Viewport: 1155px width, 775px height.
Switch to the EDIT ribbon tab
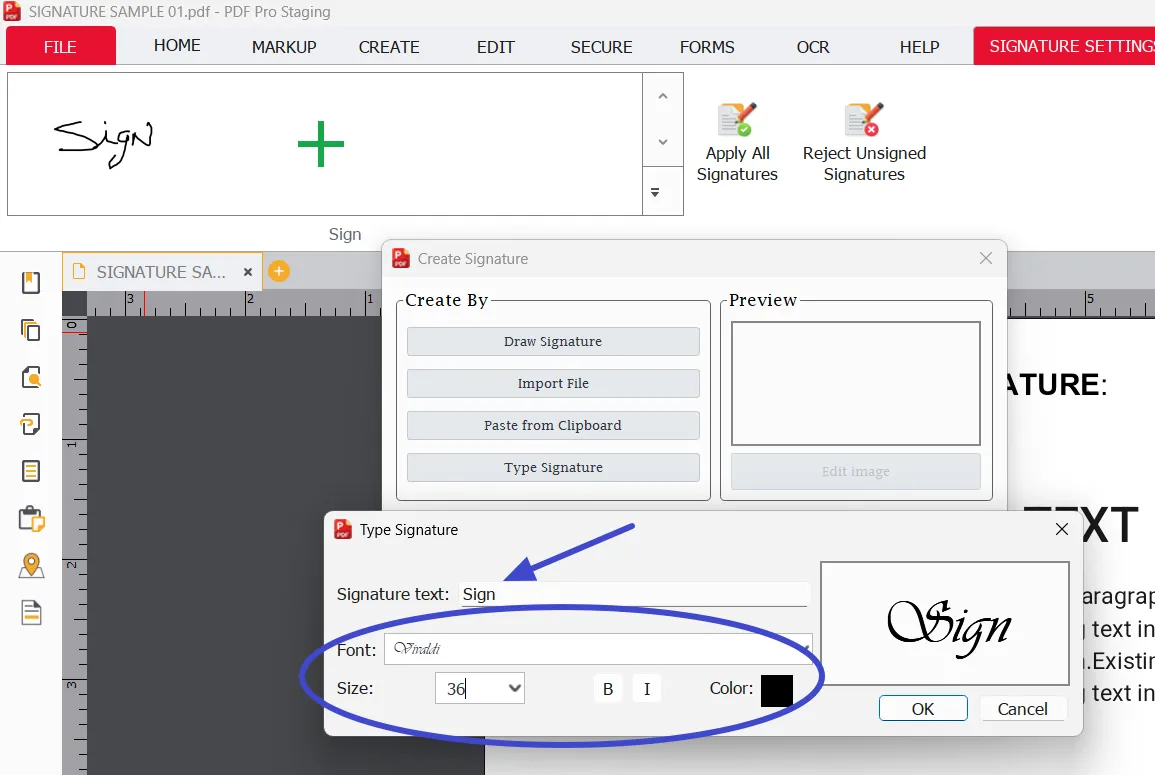495,46
